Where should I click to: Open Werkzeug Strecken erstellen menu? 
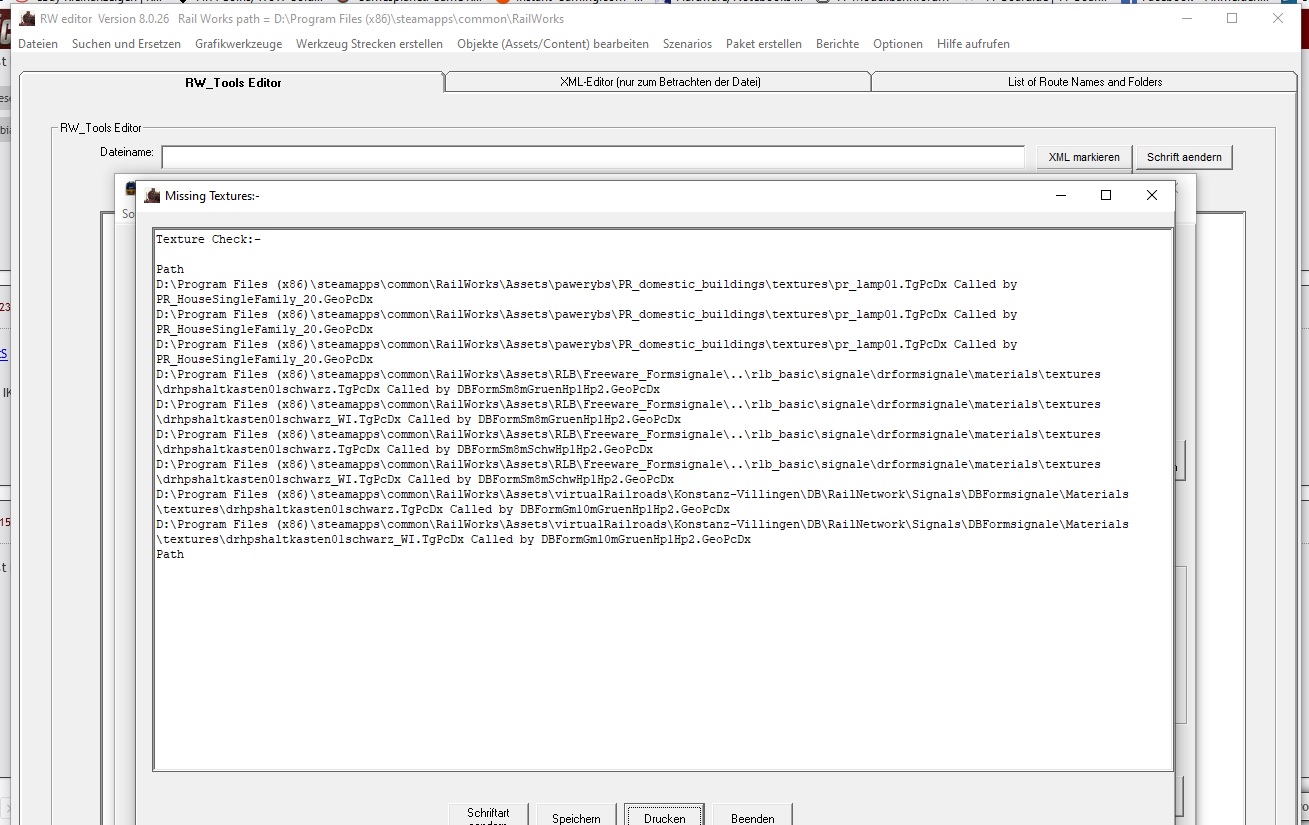[370, 44]
